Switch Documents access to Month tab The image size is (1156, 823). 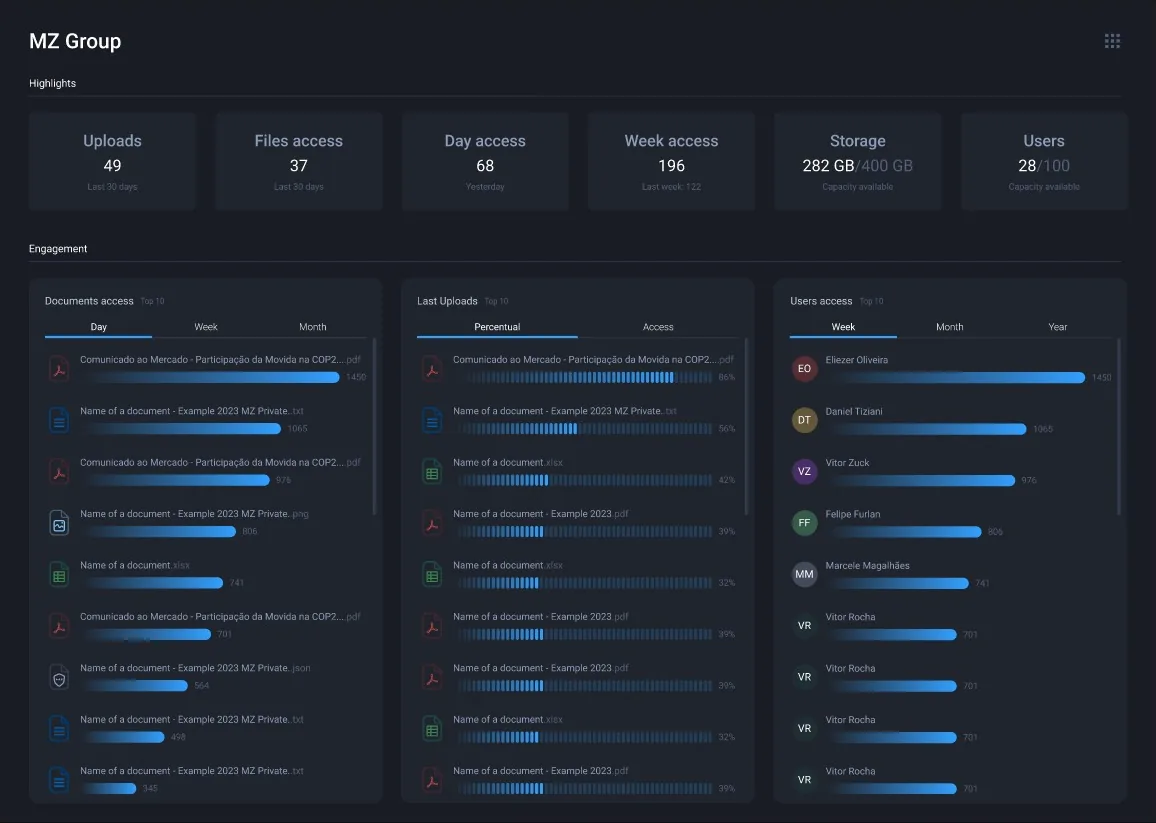(313, 327)
